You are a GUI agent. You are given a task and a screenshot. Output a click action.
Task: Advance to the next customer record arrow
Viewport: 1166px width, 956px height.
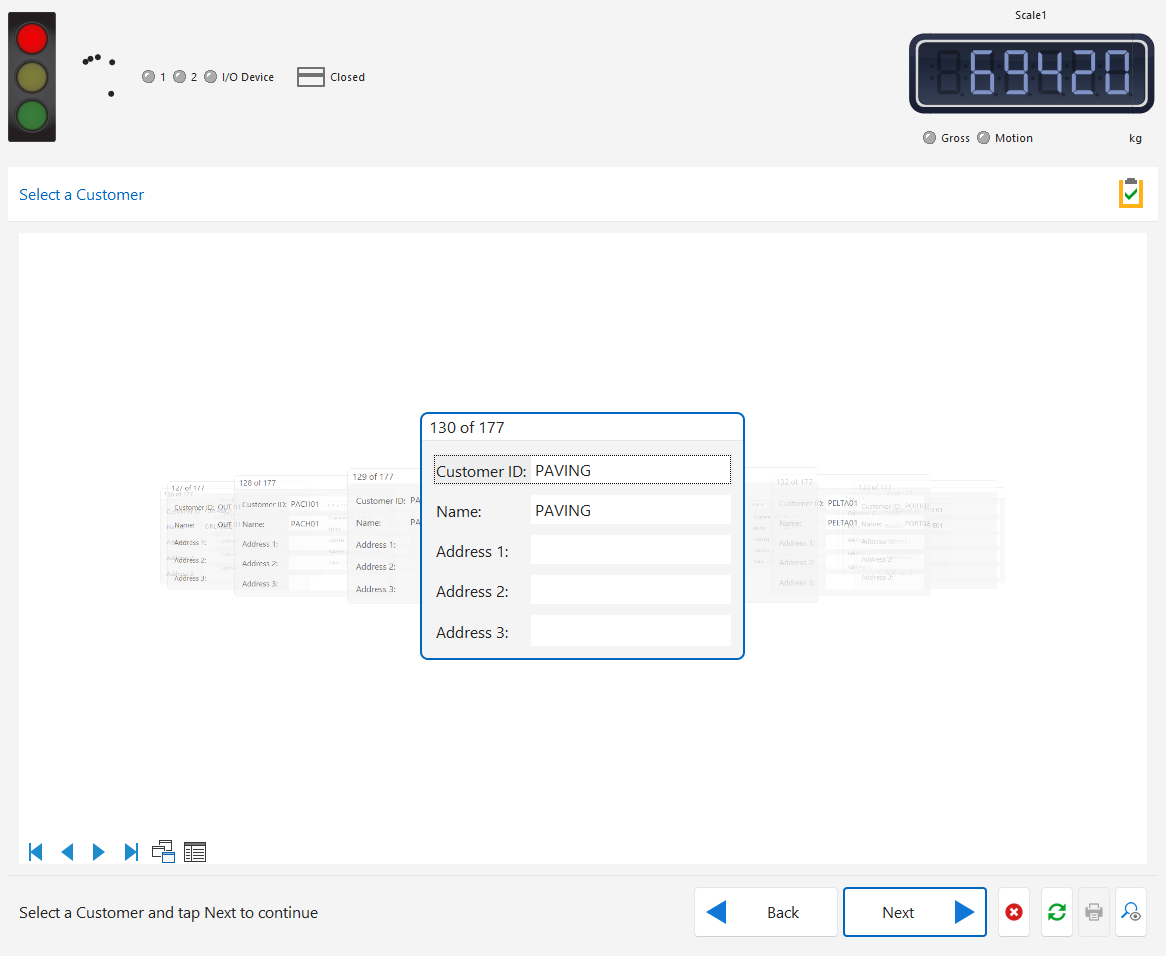(x=98, y=852)
